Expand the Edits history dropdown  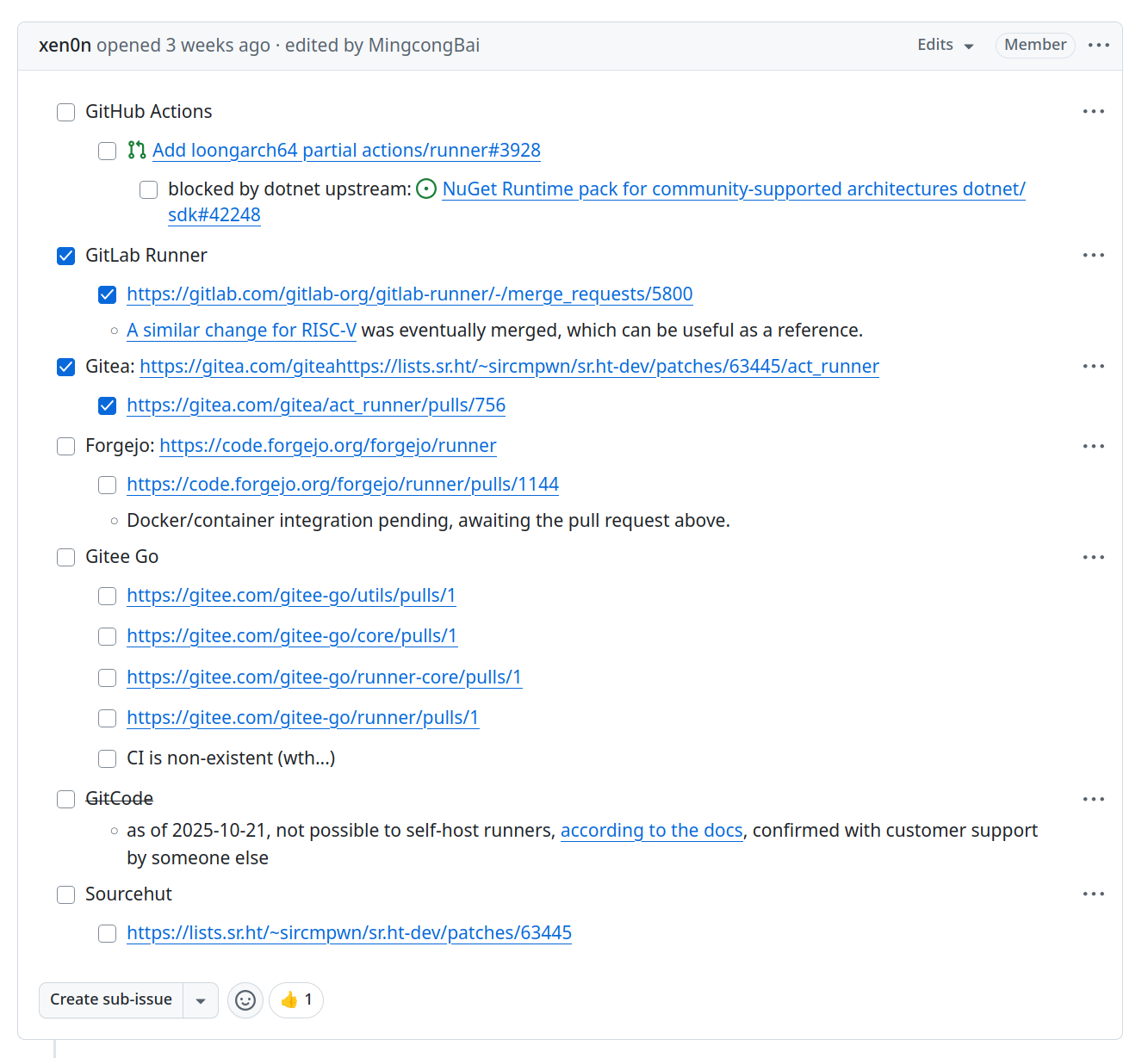tap(945, 45)
